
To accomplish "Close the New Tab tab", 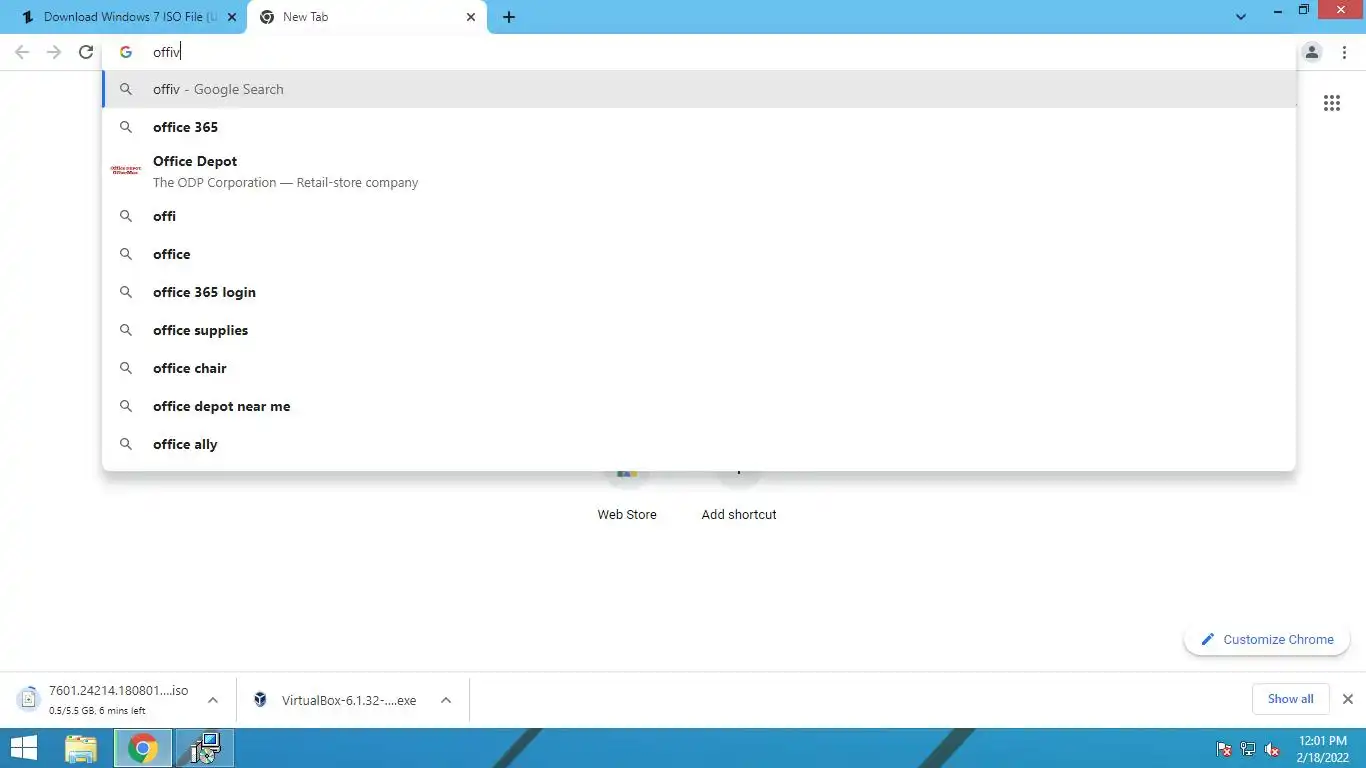I will point(472,17).
